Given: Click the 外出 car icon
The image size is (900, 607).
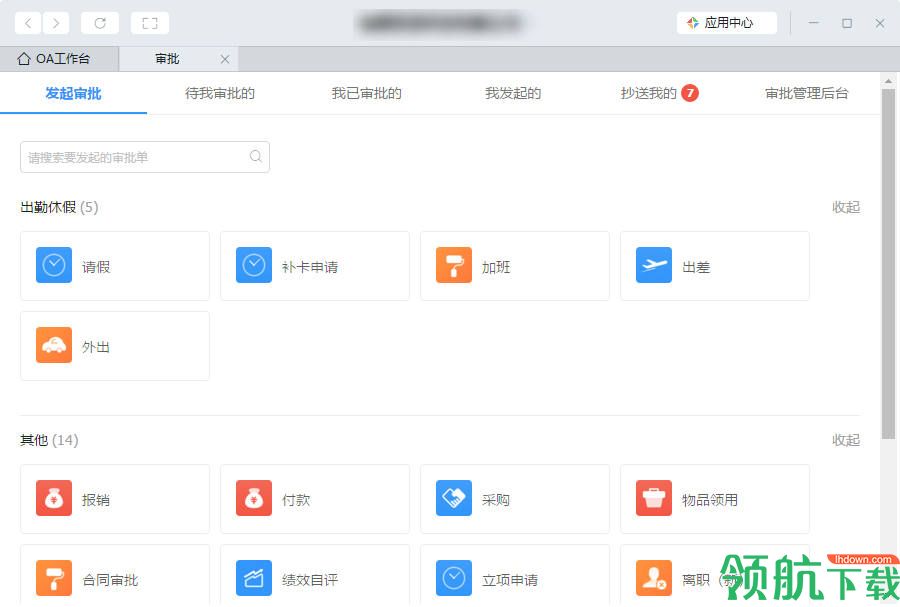Looking at the screenshot, I should (x=54, y=345).
